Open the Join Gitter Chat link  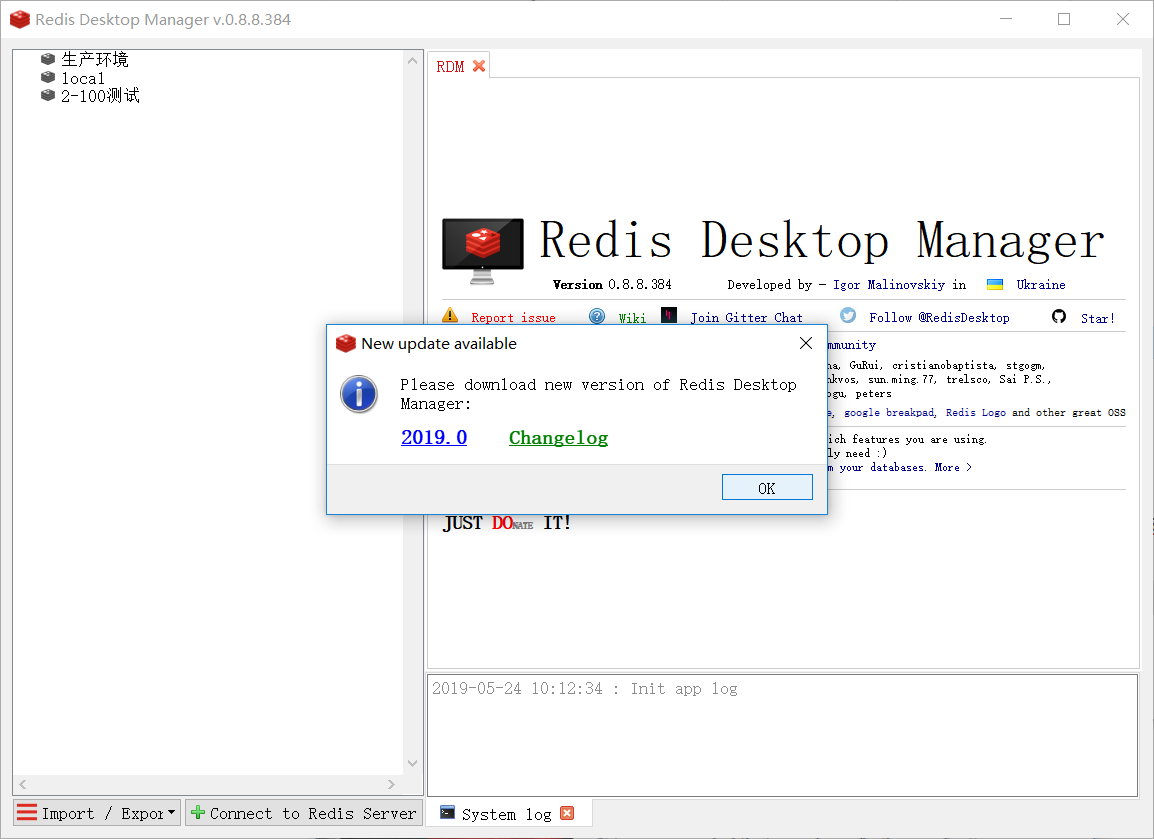[x=746, y=318]
